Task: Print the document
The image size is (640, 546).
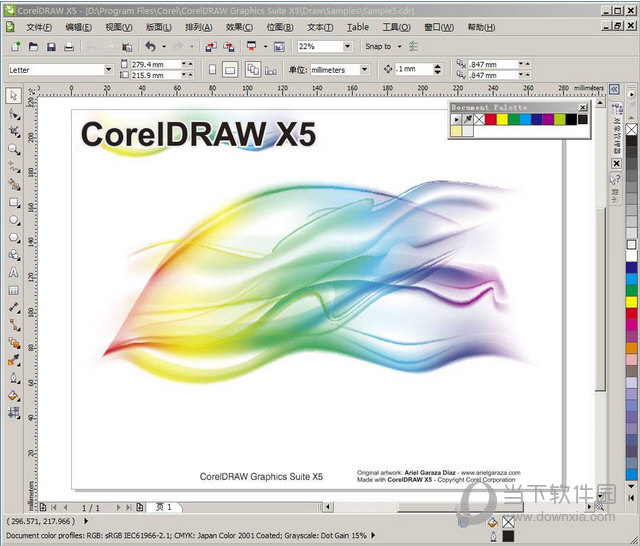Action: (69, 47)
